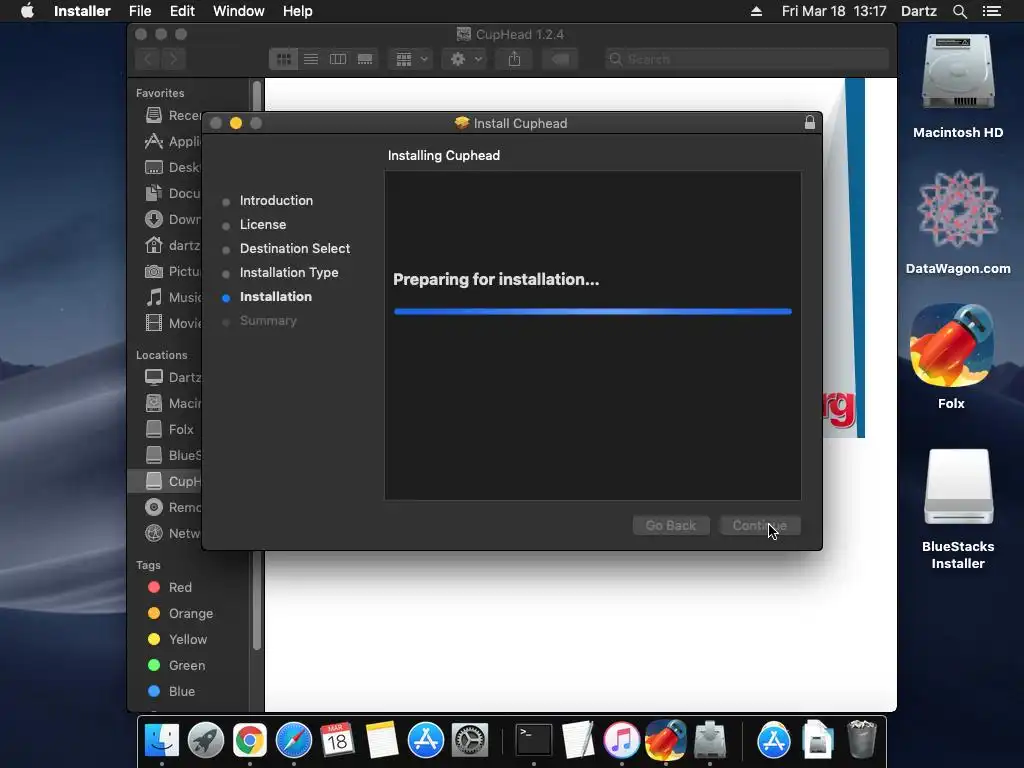The image size is (1024, 768).
Task: Open the Installer app in the Dock
Action: point(710,741)
